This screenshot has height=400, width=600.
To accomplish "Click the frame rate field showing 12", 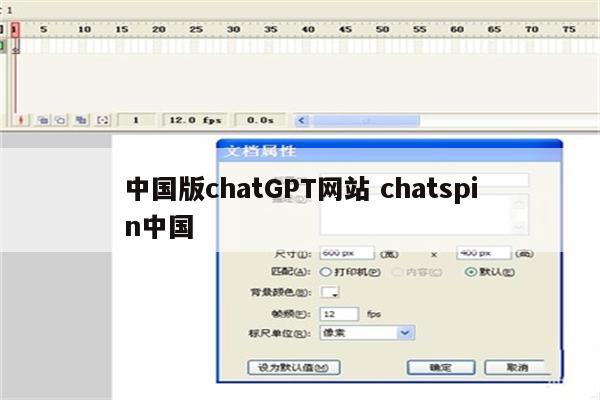I will click(339, 314).
